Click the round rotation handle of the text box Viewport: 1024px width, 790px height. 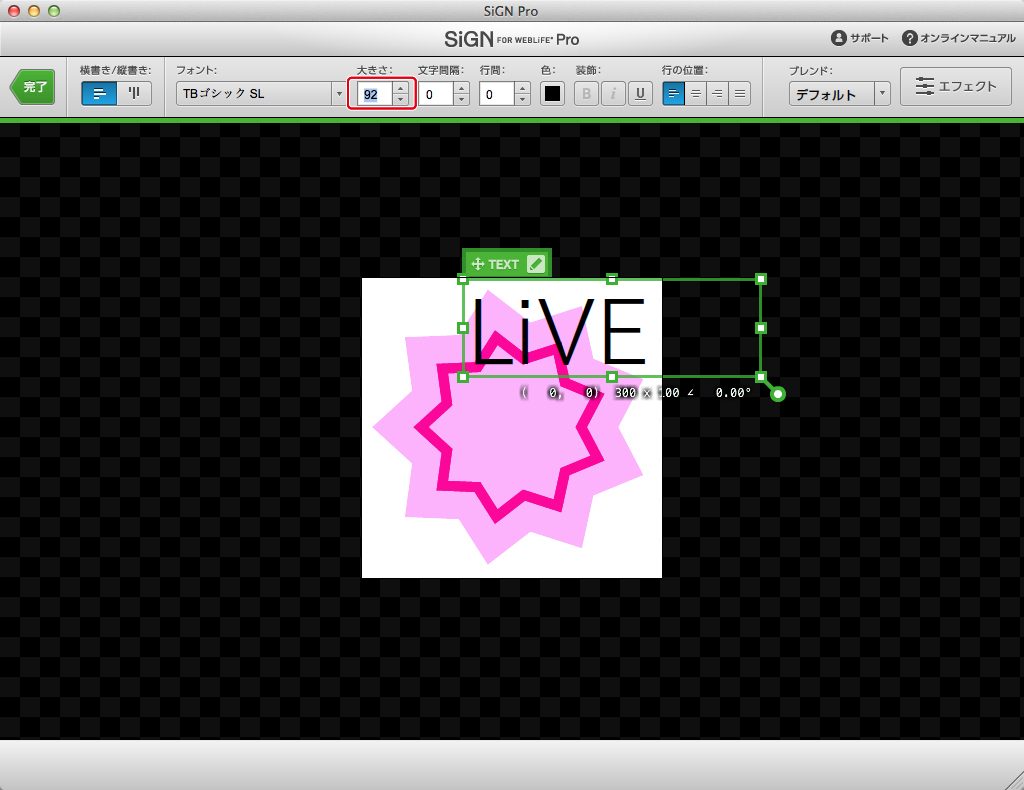click(x=777, y=394)
